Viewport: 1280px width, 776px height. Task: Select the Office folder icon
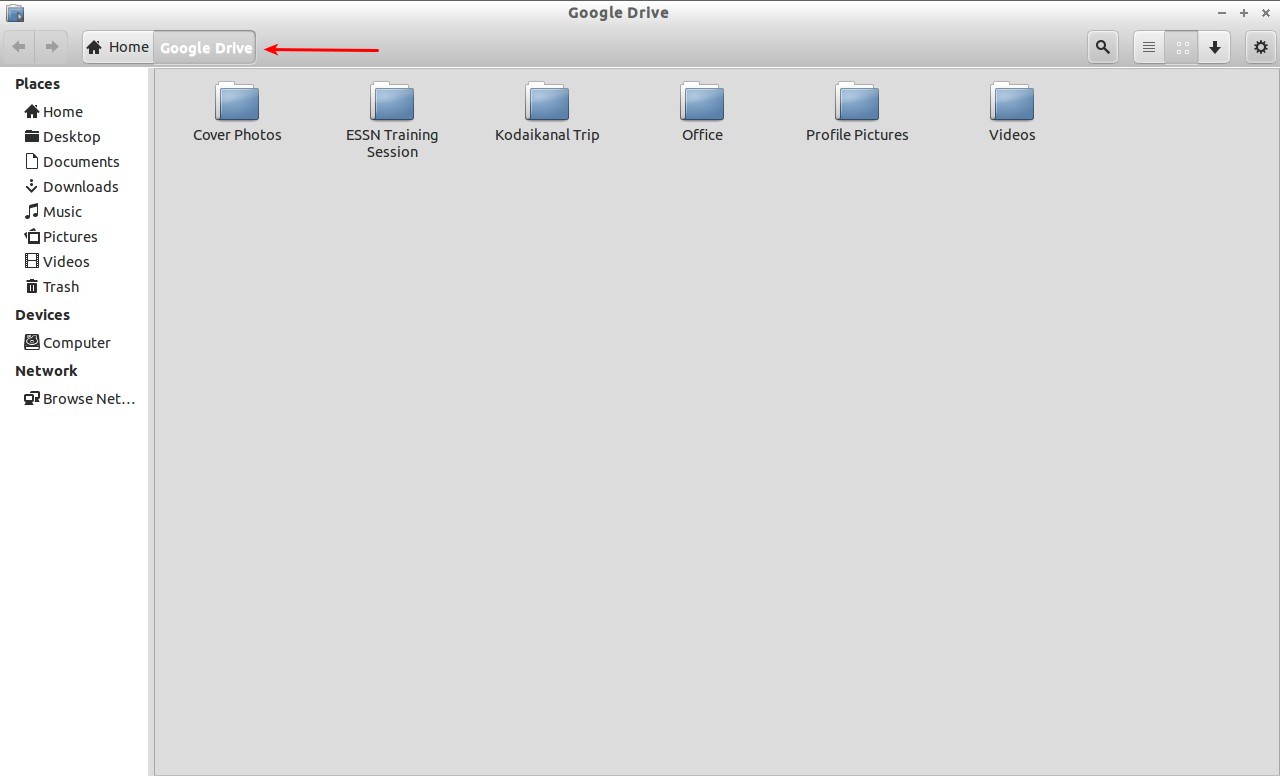pyautogui.click(x=702, y=102)
